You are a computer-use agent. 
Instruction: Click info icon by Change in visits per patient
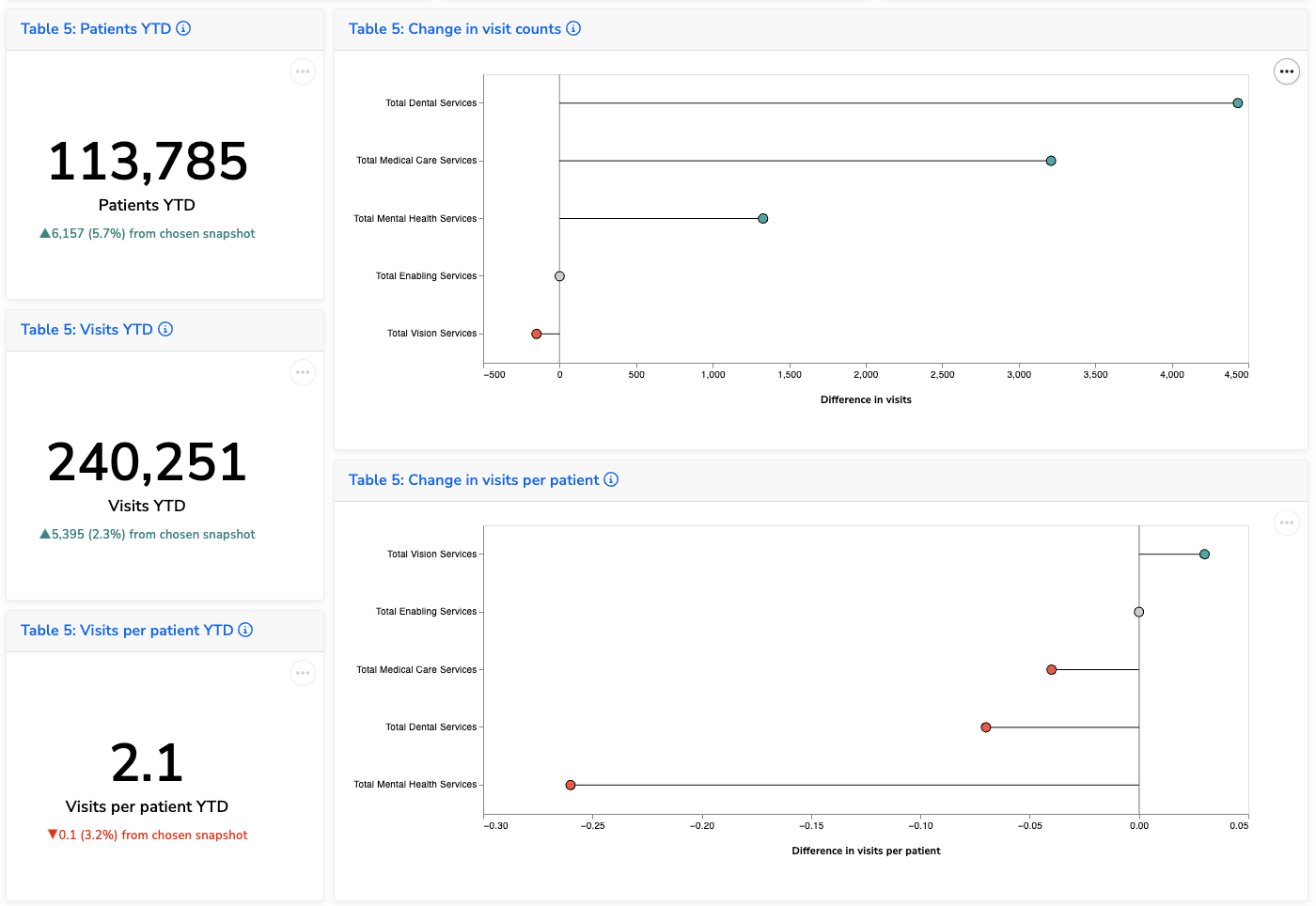click(611, 479)
